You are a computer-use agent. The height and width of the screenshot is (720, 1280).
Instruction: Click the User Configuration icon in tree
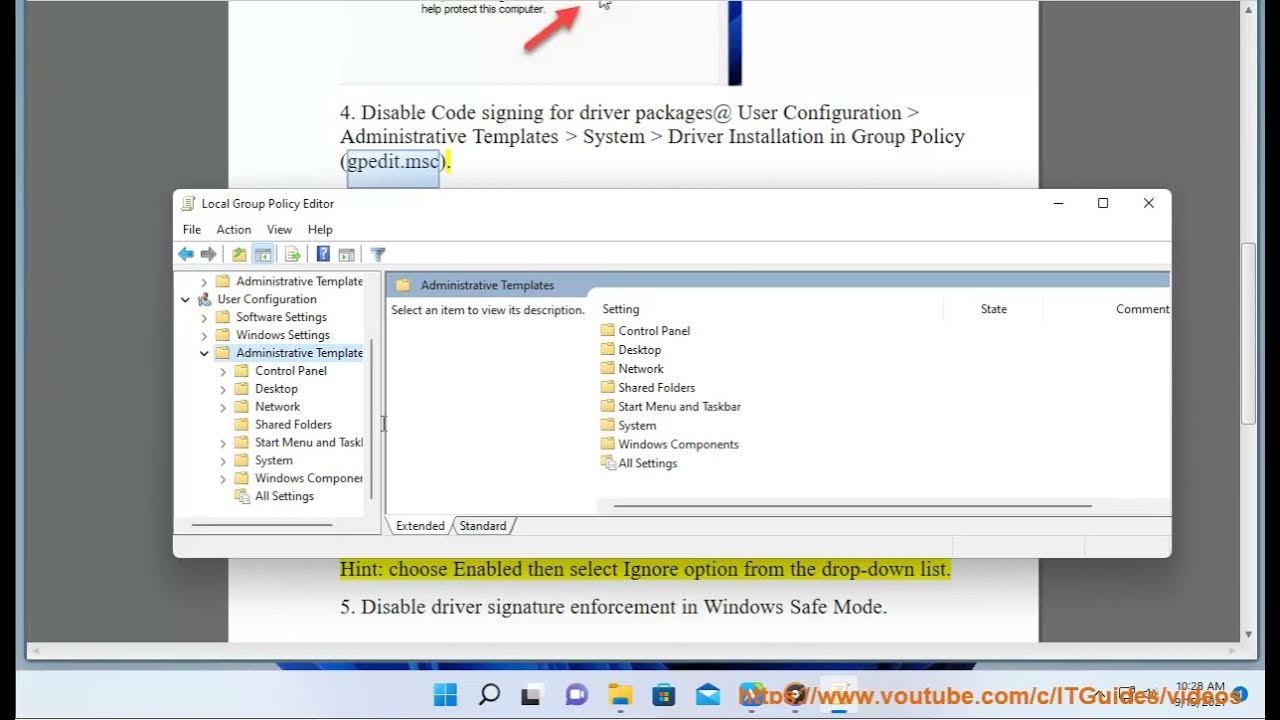(205, 299)
